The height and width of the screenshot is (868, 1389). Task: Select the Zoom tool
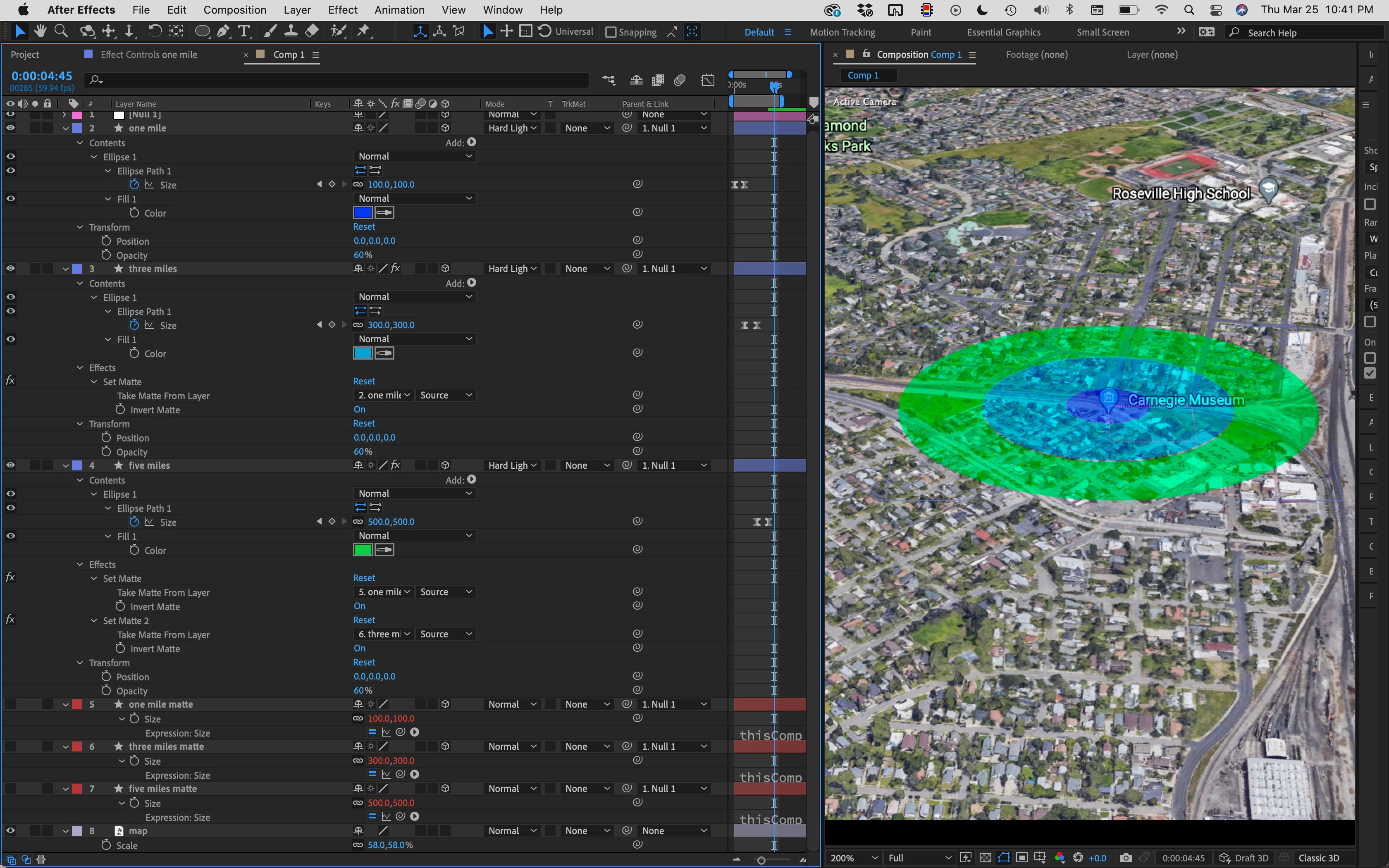(61, 31)
